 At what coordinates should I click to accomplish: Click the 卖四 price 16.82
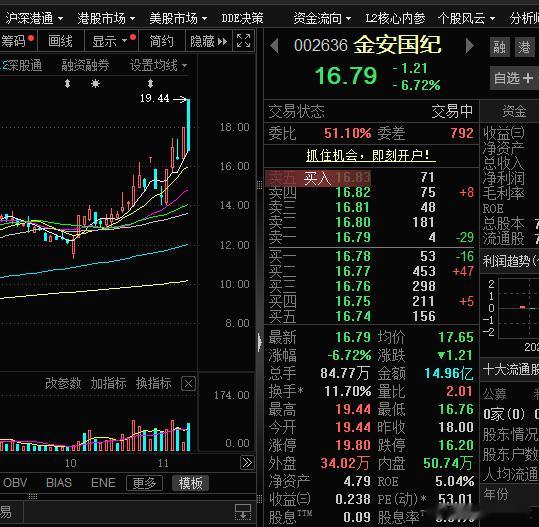click(x=353, y=193)
